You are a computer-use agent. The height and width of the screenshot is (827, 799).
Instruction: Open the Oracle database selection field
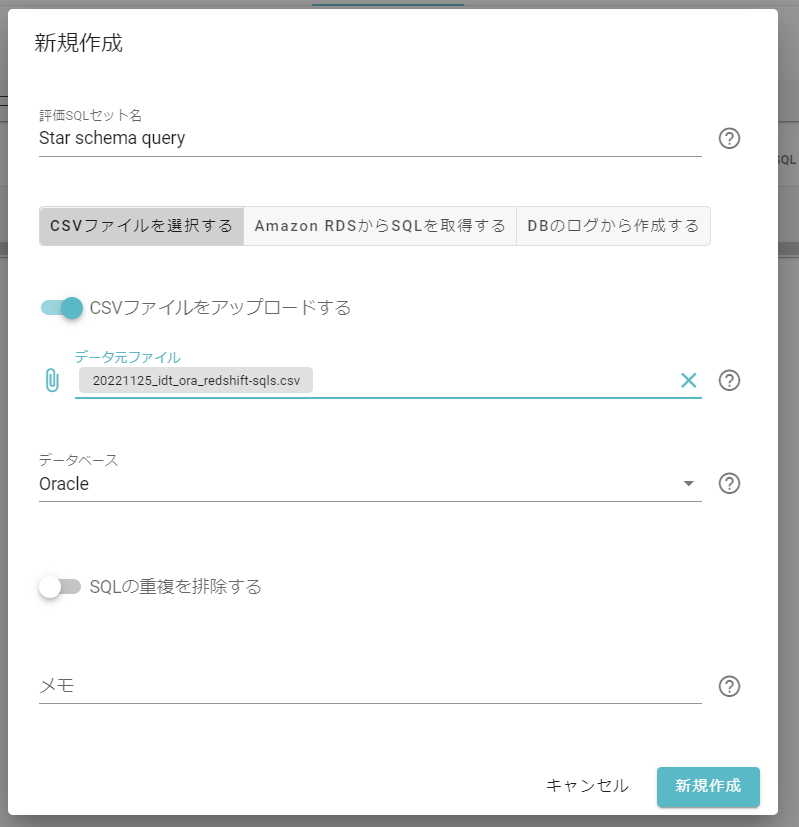pyautogui.click(x=370, y=484)
